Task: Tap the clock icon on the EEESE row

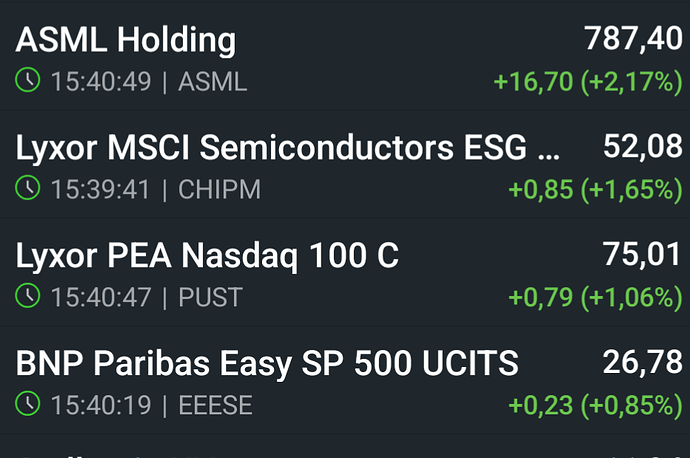Action: [x=28, y=404]
